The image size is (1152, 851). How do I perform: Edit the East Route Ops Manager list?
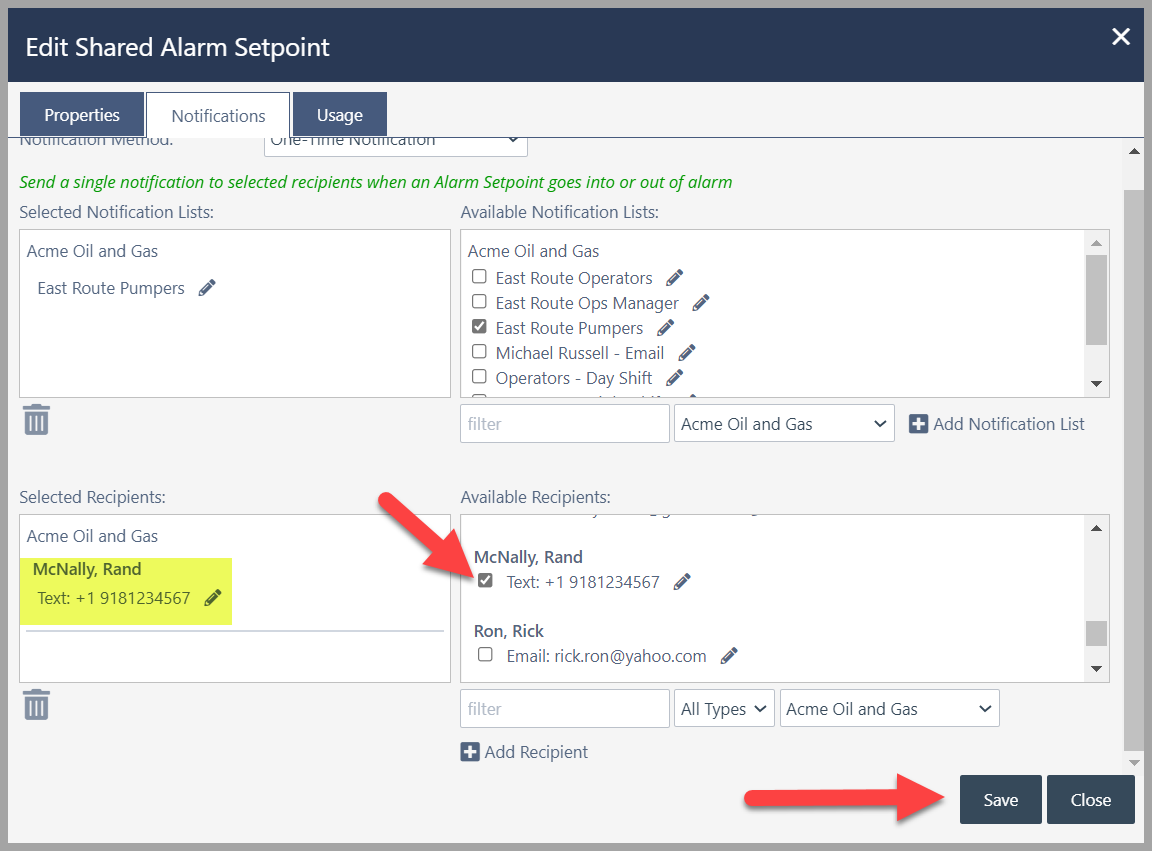[x=701, y=303]
